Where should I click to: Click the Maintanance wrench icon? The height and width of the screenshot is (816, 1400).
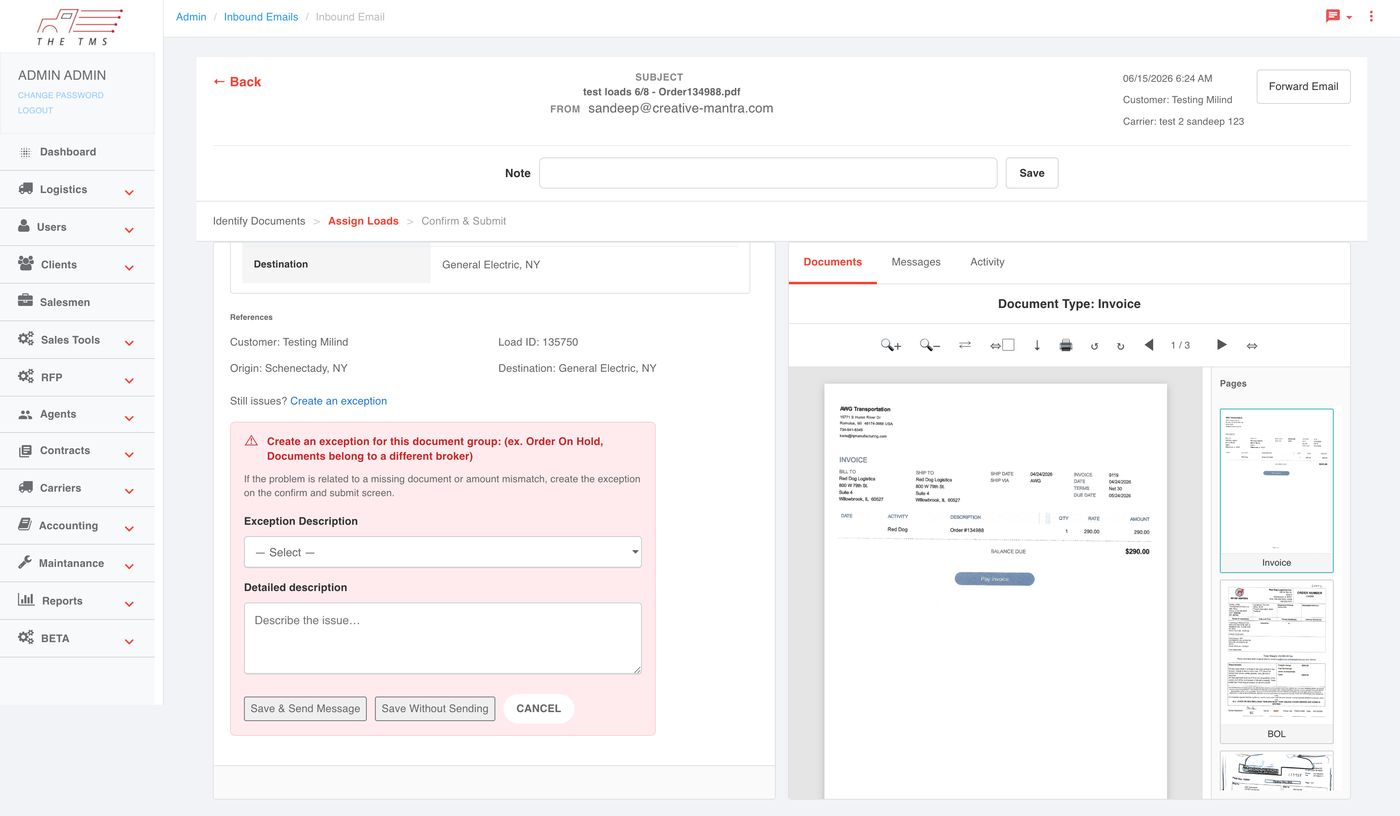click(25, 563)
